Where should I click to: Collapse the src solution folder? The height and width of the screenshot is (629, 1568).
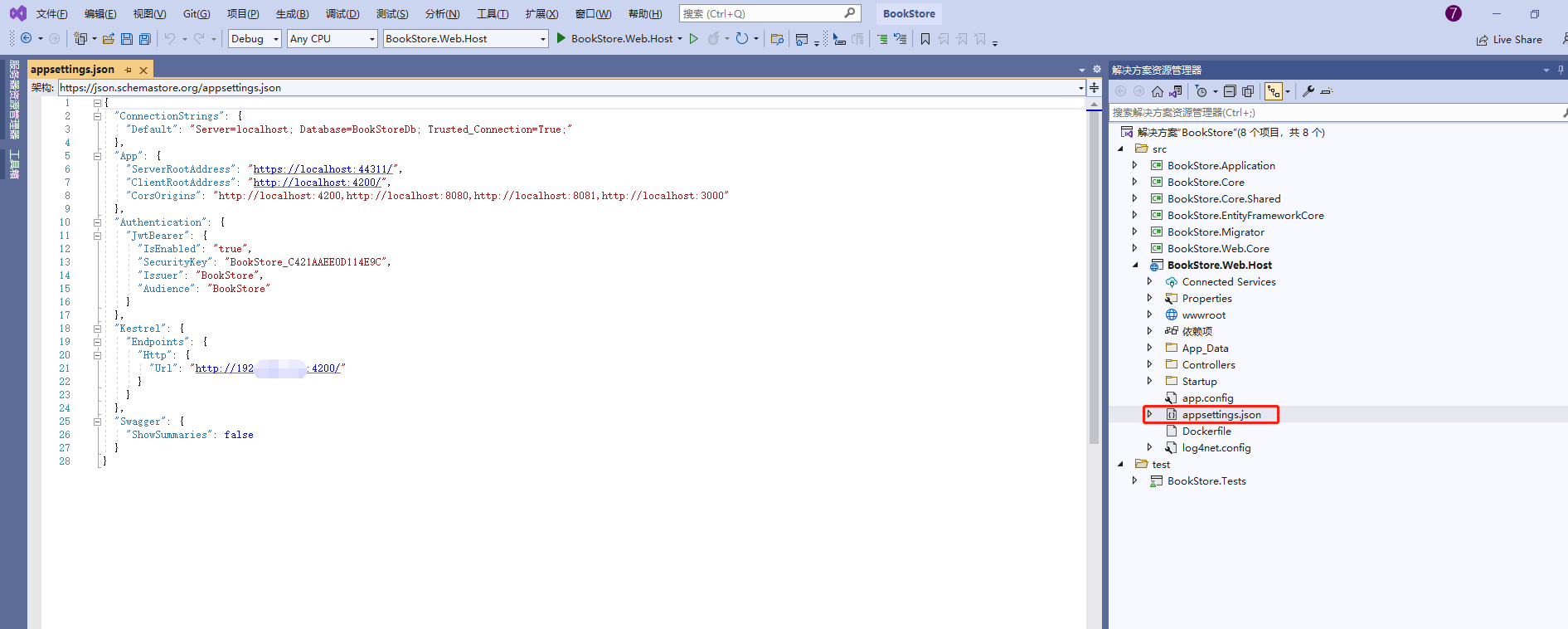[1121, 149]
